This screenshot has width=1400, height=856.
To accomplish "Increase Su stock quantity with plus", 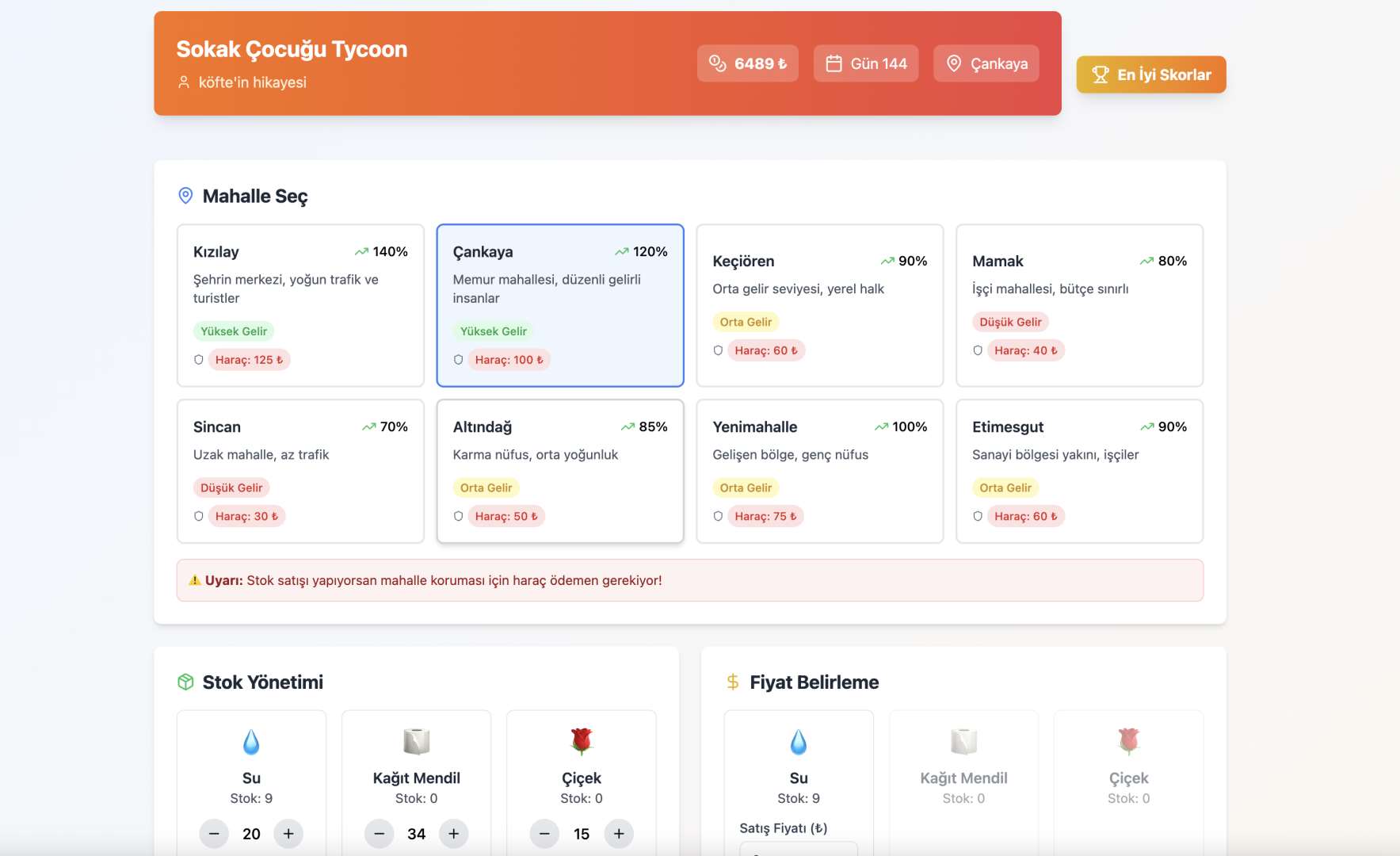I will tap(288, 834).
